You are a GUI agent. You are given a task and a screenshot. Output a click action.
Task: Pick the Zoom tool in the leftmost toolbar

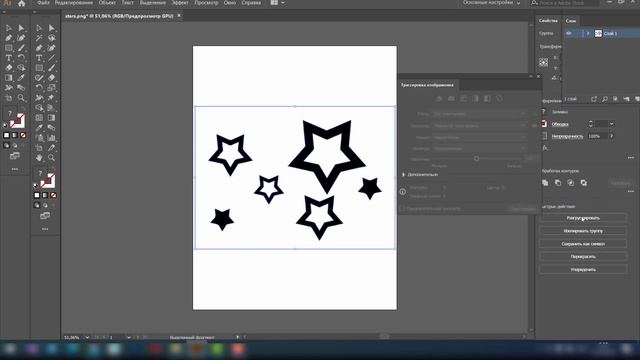pos(21,98)
